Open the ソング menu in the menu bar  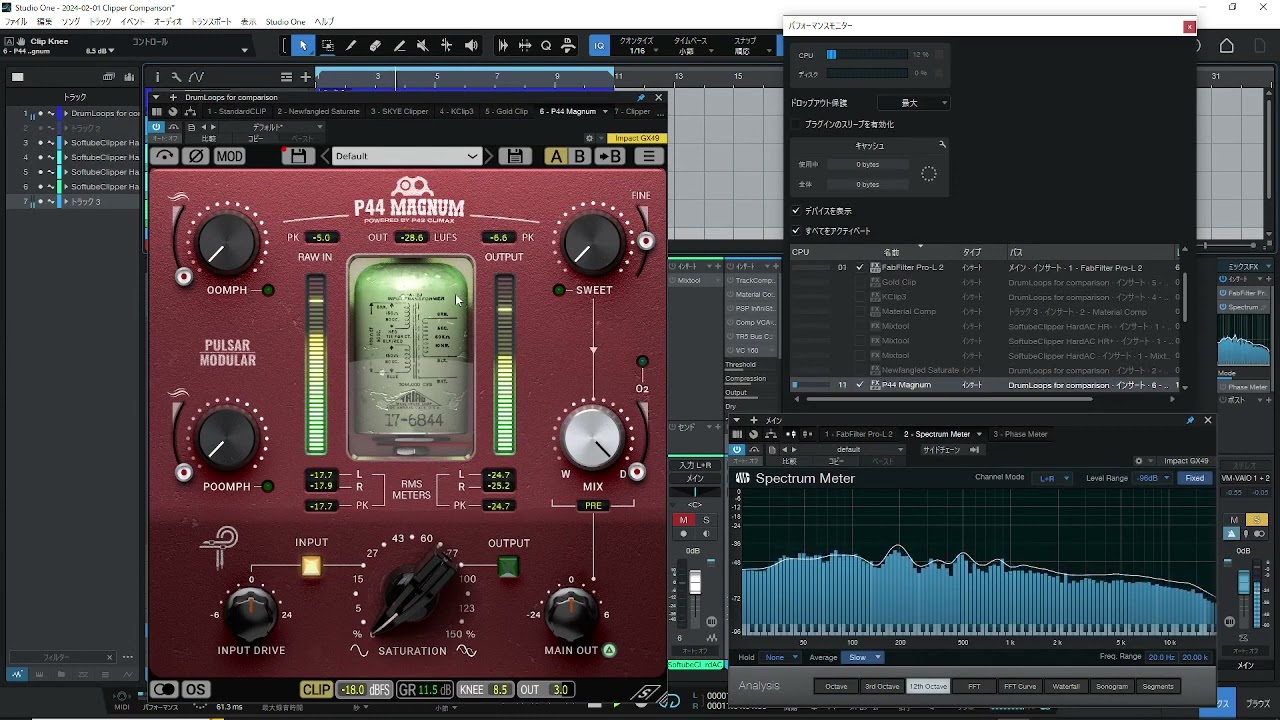(70, 21)
